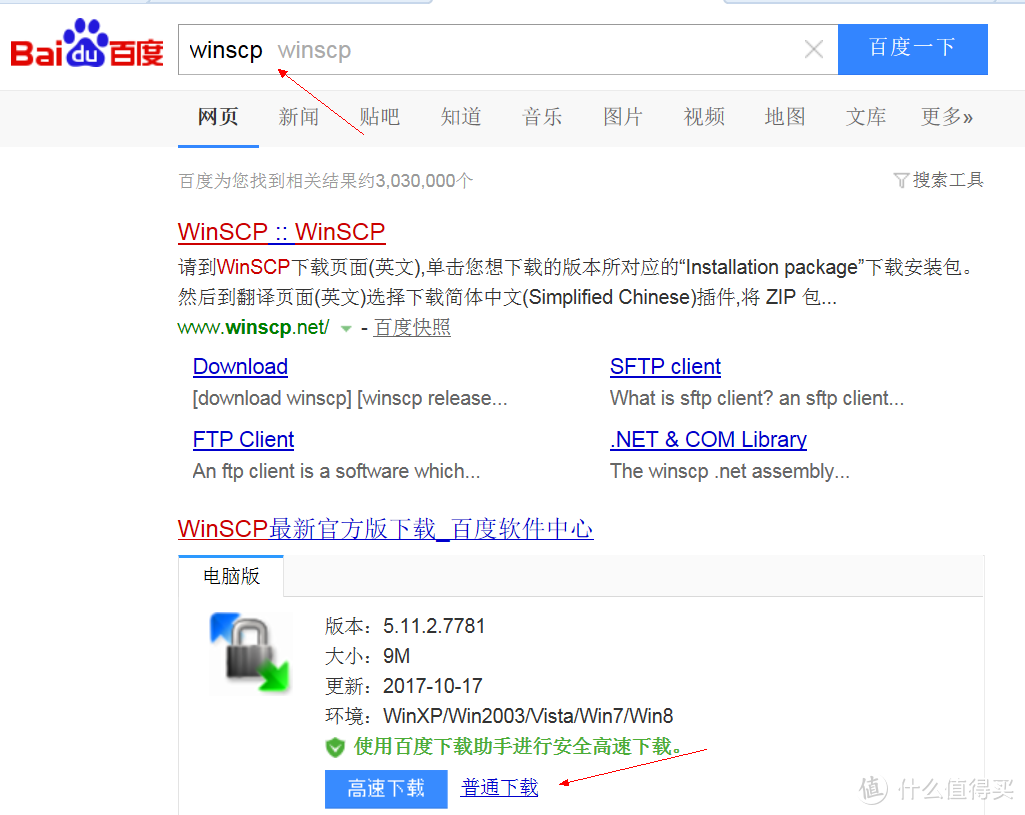
Task: Open the WinSCP :: WinSCP result link
Action: coord(281,232)
